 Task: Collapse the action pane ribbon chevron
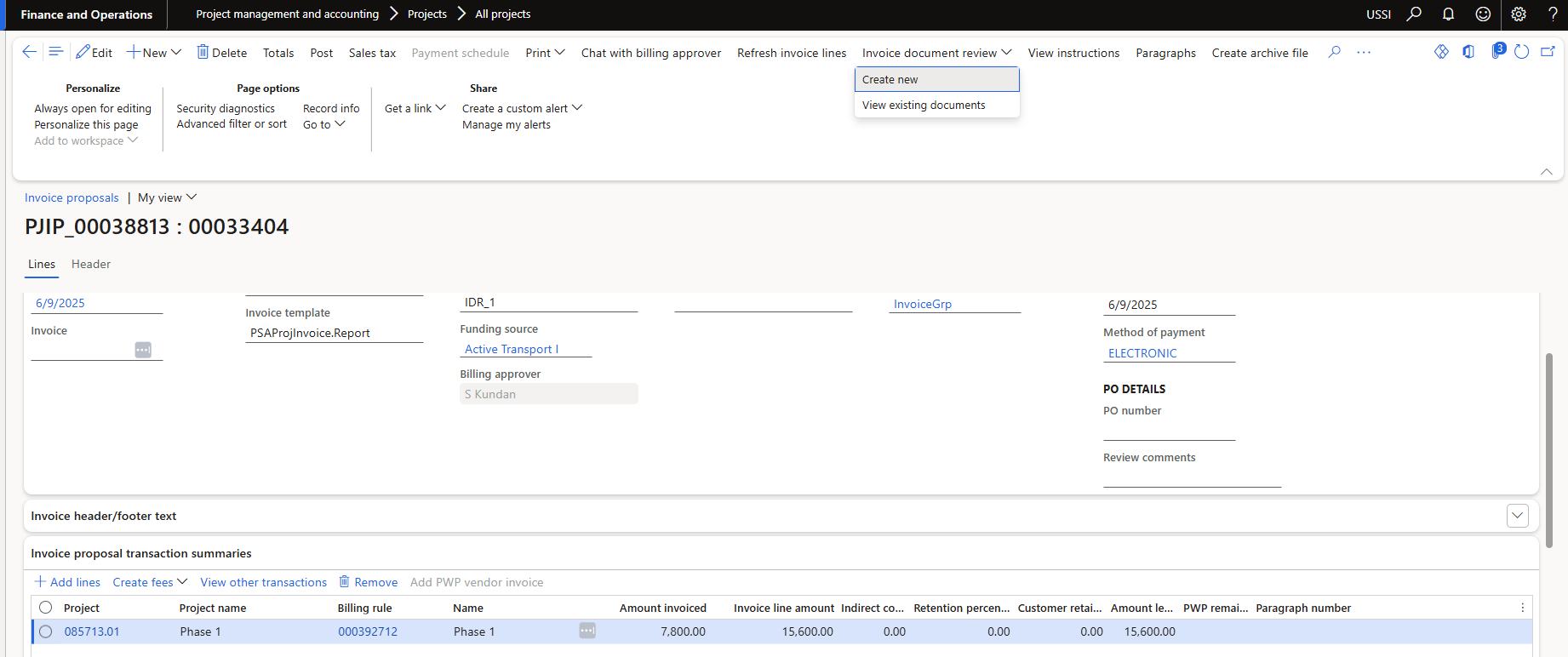coord(1546,172)
